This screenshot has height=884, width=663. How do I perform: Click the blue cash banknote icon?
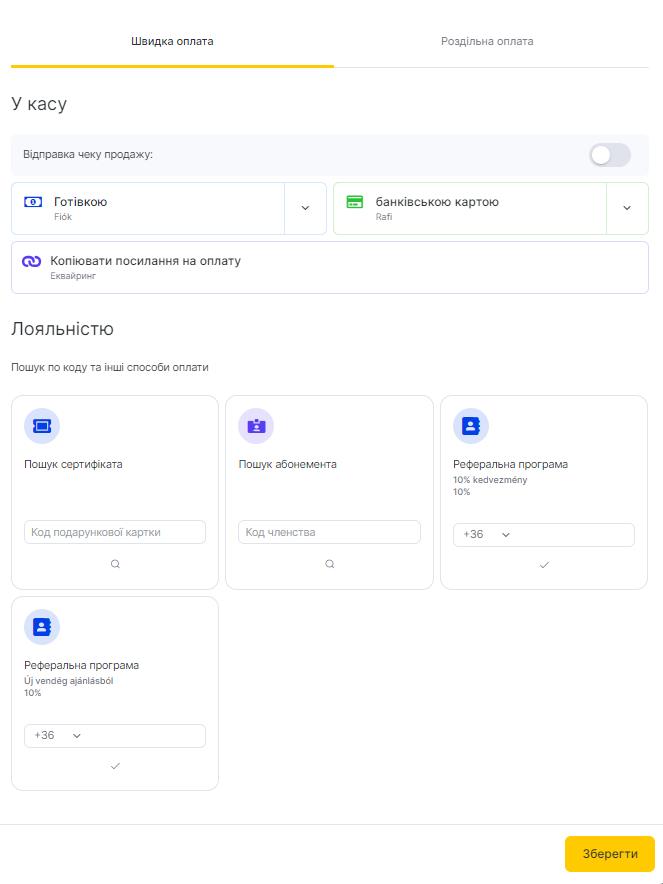pos(33,202)
